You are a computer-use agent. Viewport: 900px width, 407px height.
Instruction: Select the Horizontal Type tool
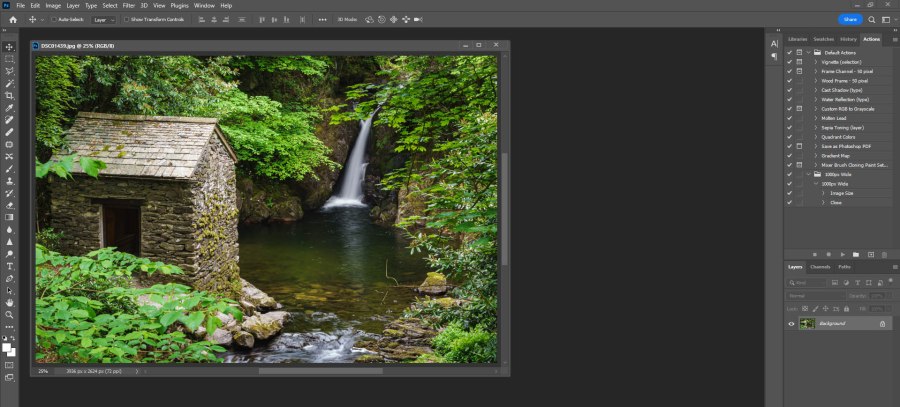click(10, 266)
